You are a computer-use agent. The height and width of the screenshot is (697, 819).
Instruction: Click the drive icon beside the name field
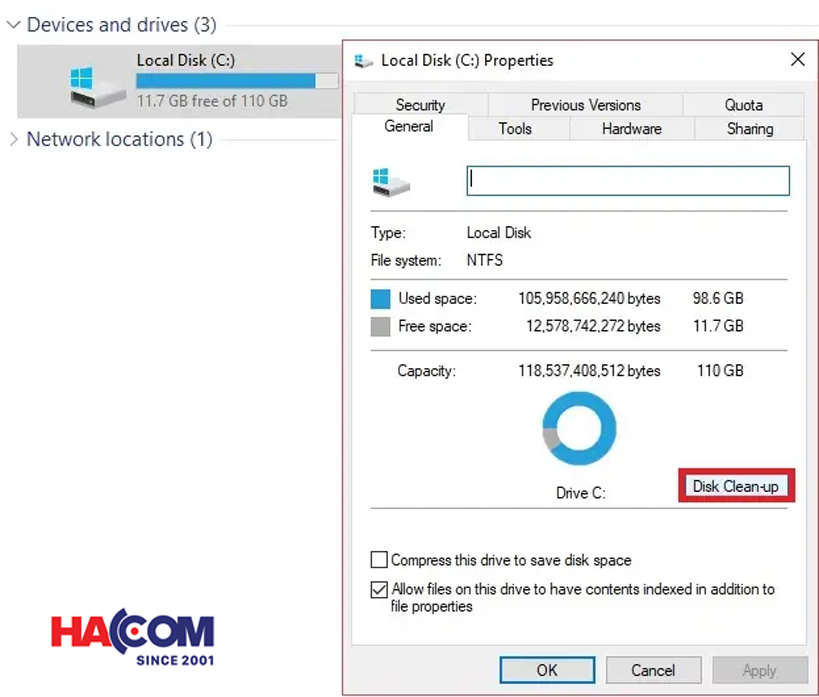pyautogui.click(x=391, y=181)
